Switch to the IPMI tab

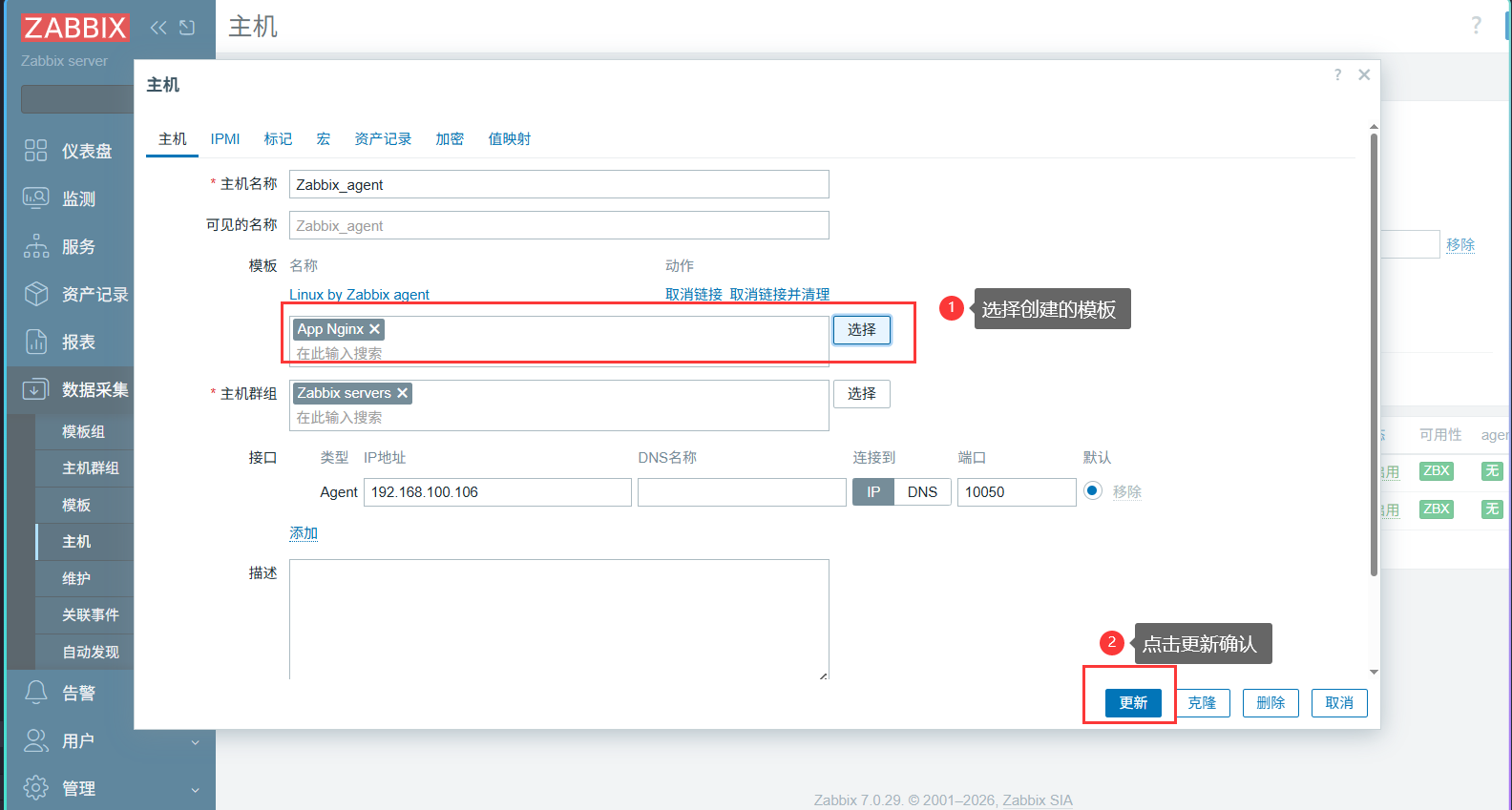tap(225, 139)
